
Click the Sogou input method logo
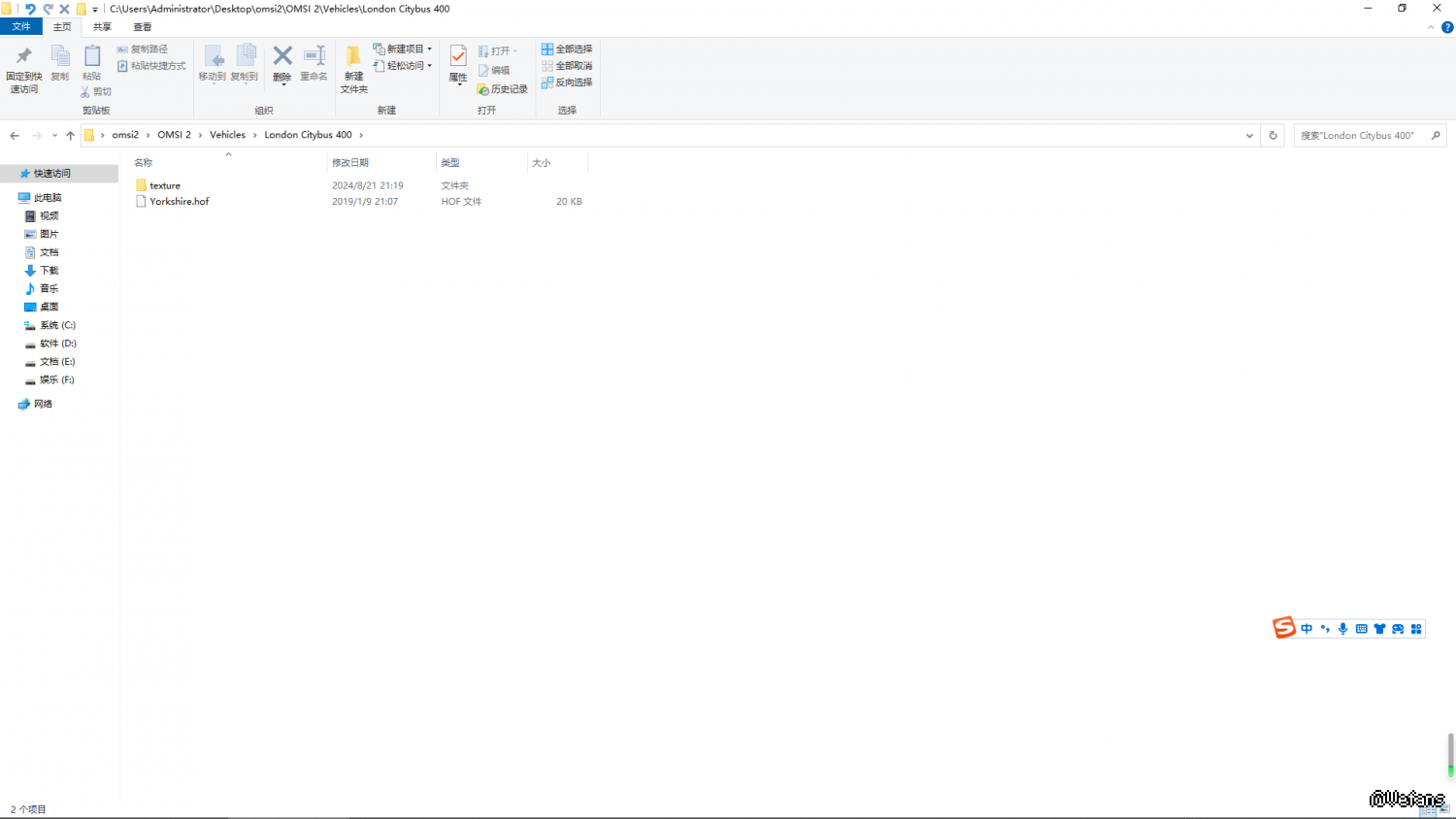point(1284,628)
